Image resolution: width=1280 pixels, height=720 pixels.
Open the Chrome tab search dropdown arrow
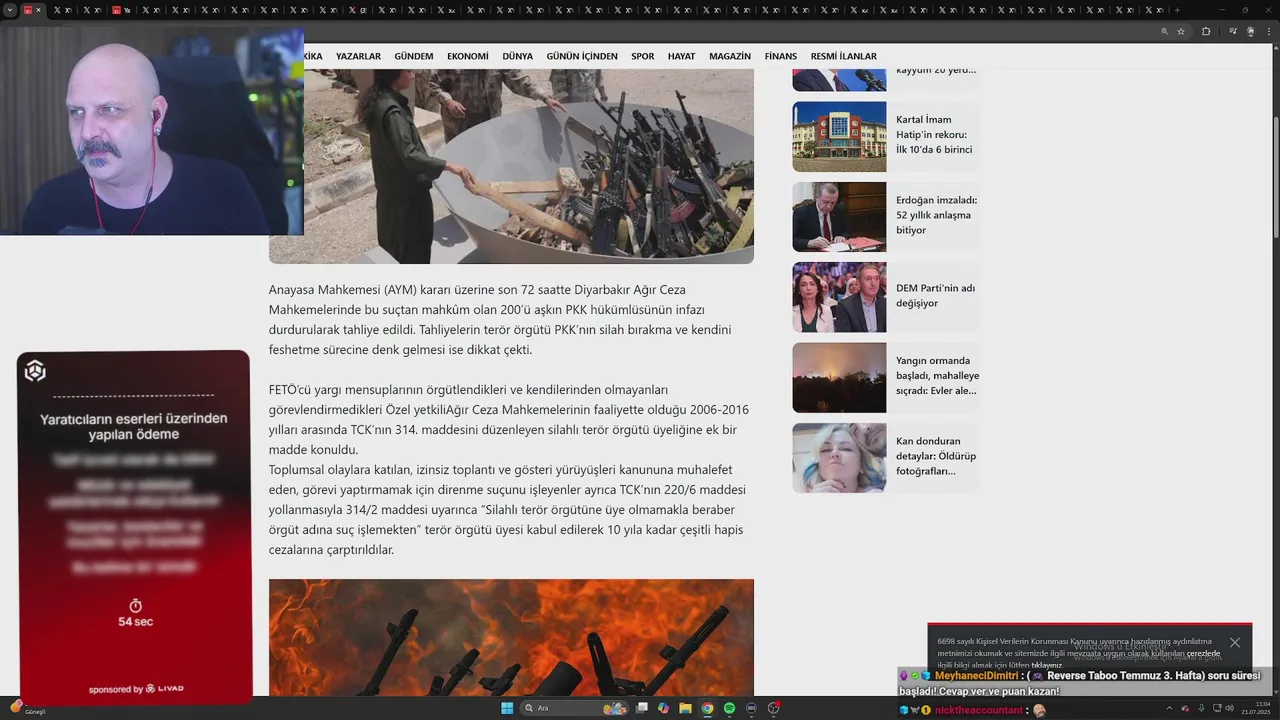click(10, 10)
